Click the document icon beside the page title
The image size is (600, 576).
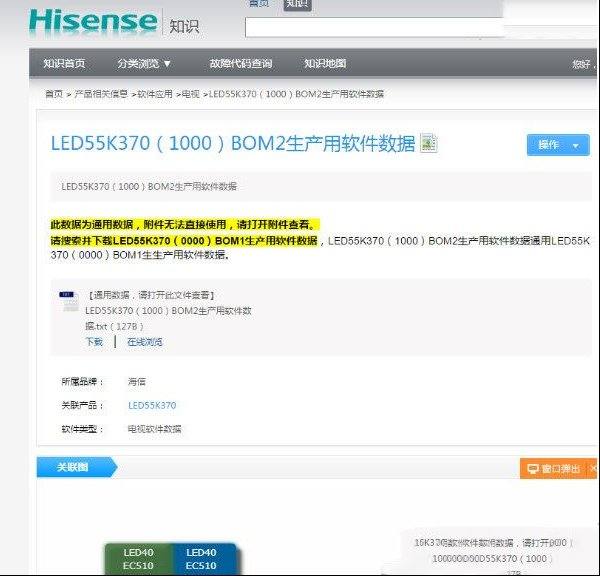click(x=429, y=143)
